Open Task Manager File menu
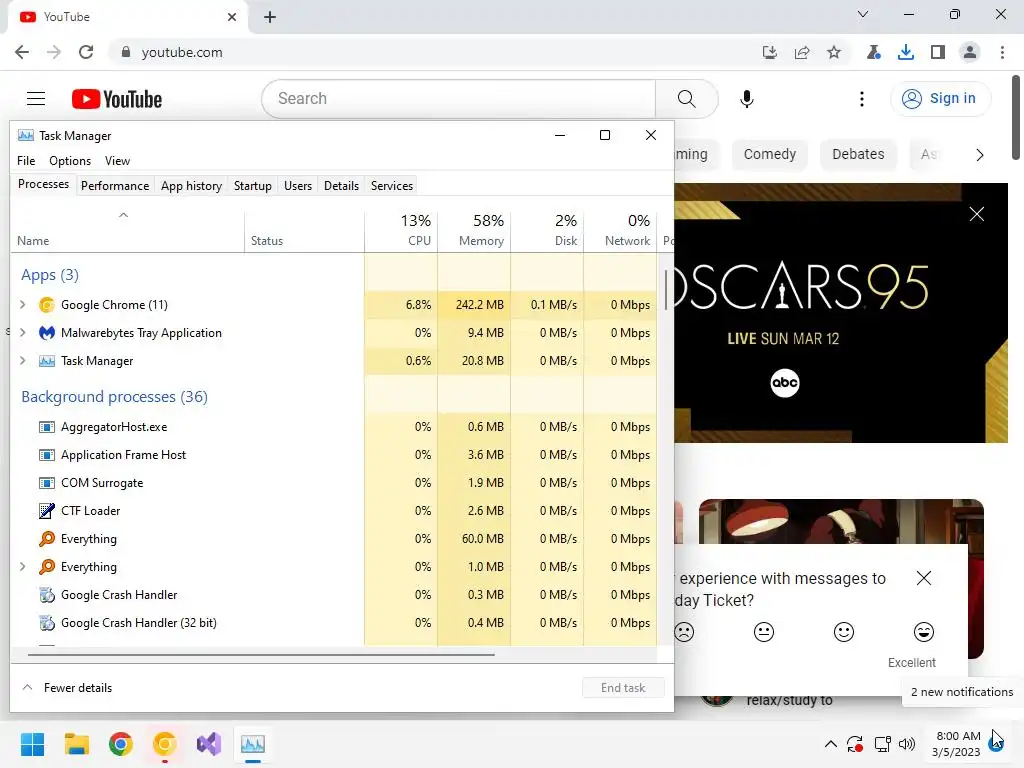Screen dimensions: 1024x768 pos(26,161)
